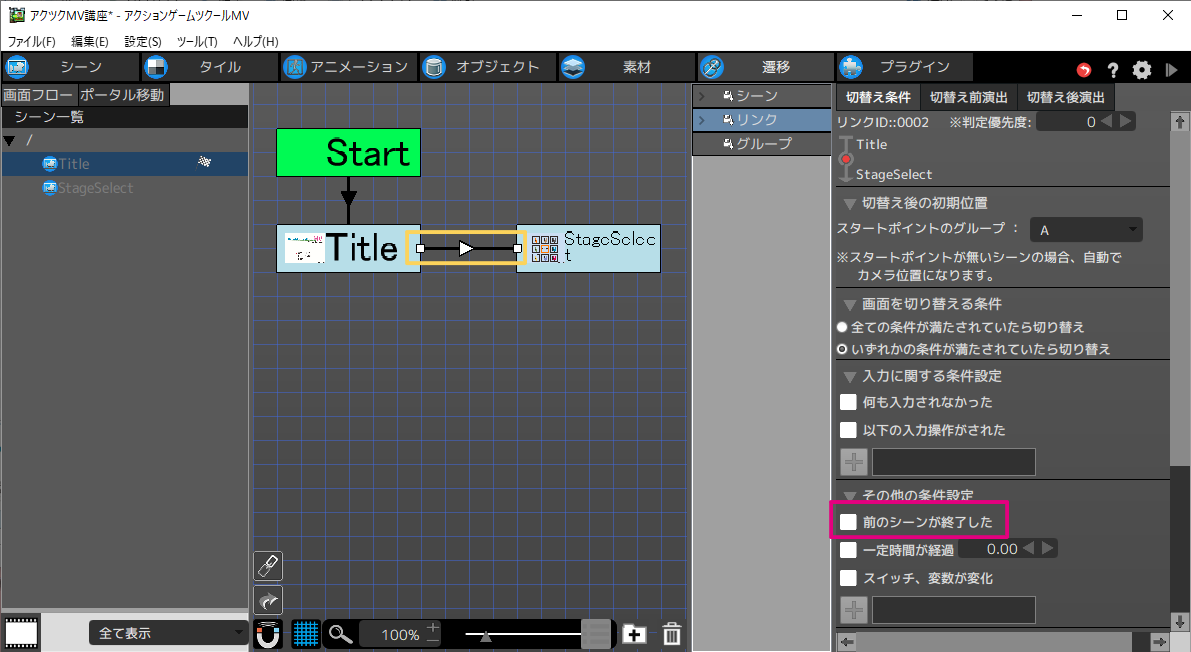Toggle the grid display icon
Screen dimensions: 1191x652
[x=306, y=633]
